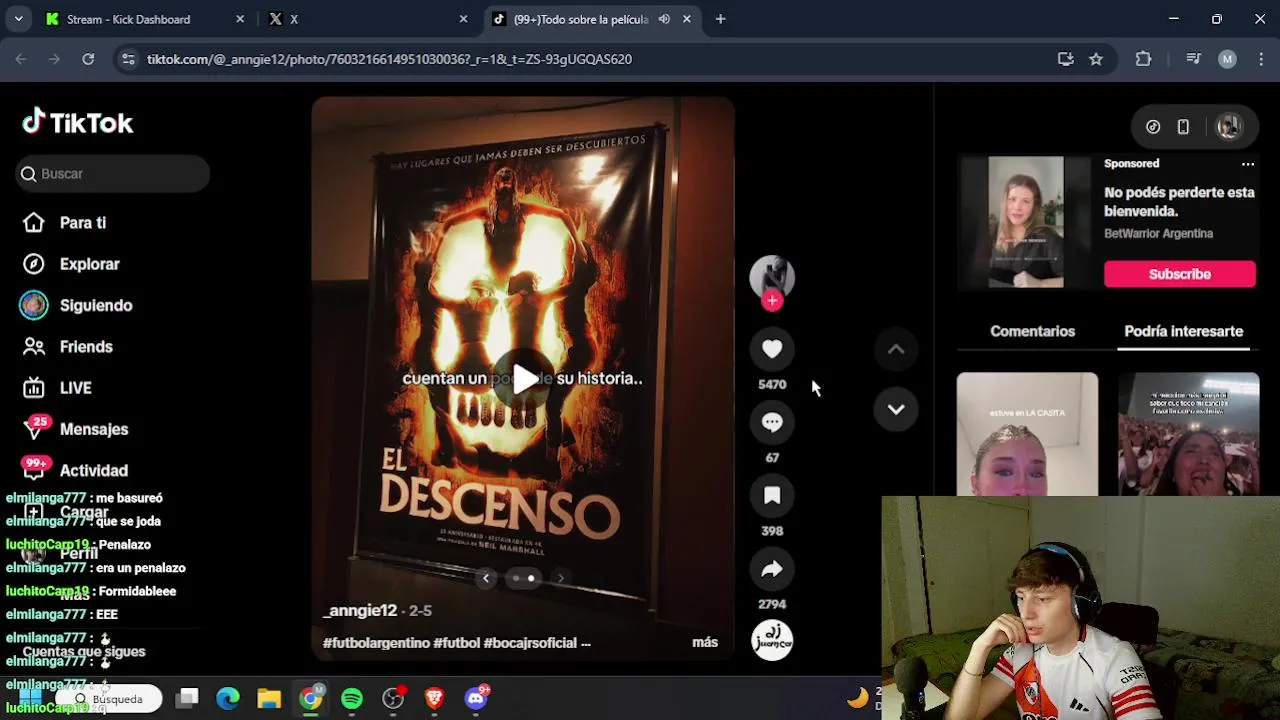The image size is (1280, 720).
Task: Open the comments bubble icon
Action: [x=772, y=422]
